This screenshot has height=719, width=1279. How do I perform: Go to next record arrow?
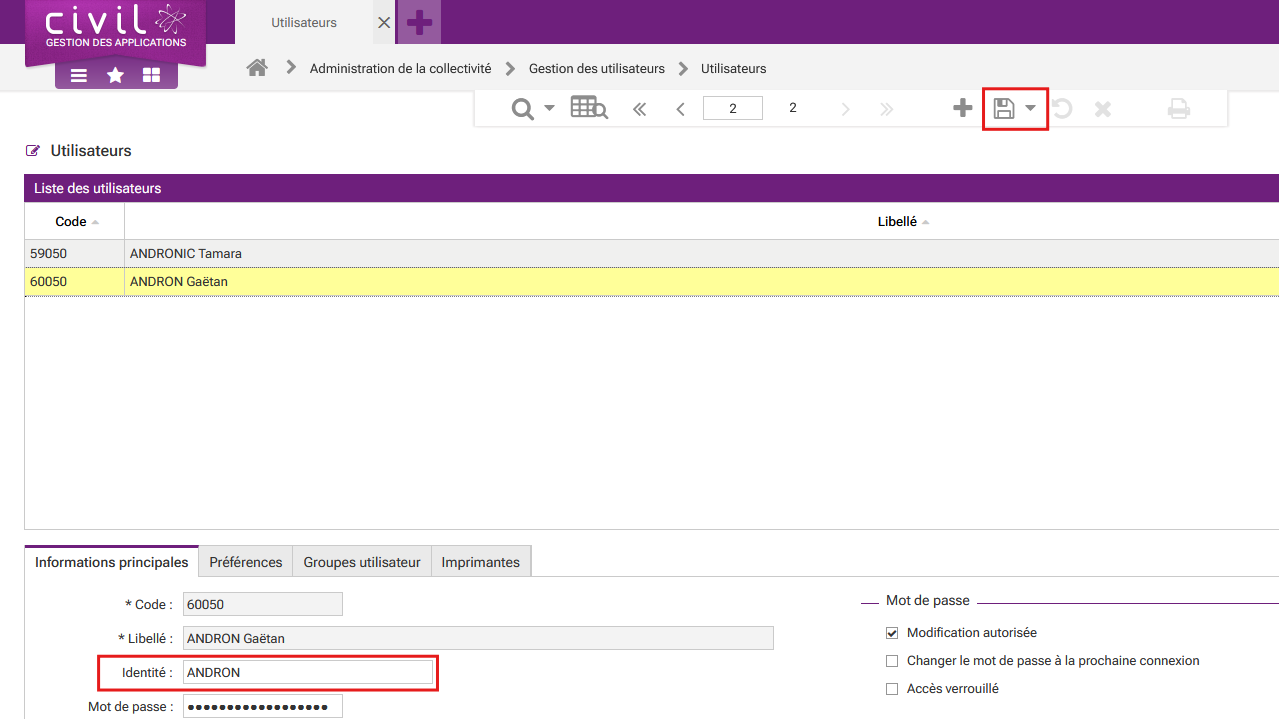pyautogui.click(x=846, y=109)
